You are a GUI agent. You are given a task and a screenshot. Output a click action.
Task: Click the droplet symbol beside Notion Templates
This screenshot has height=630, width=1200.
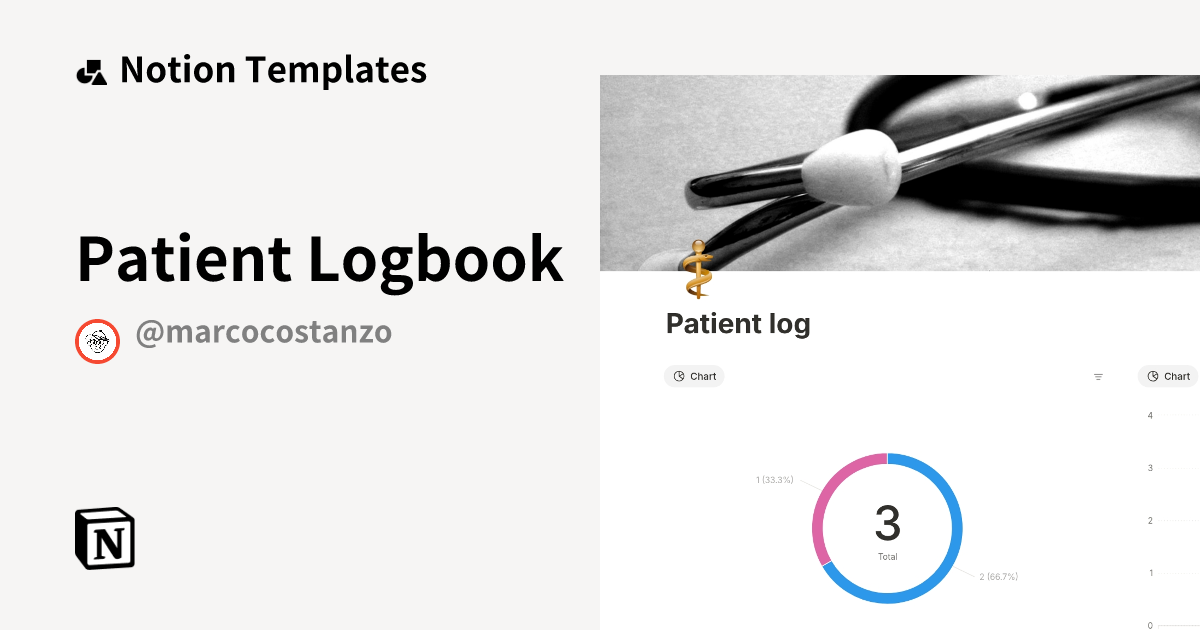pyautogui.click(x=92, y=70)
